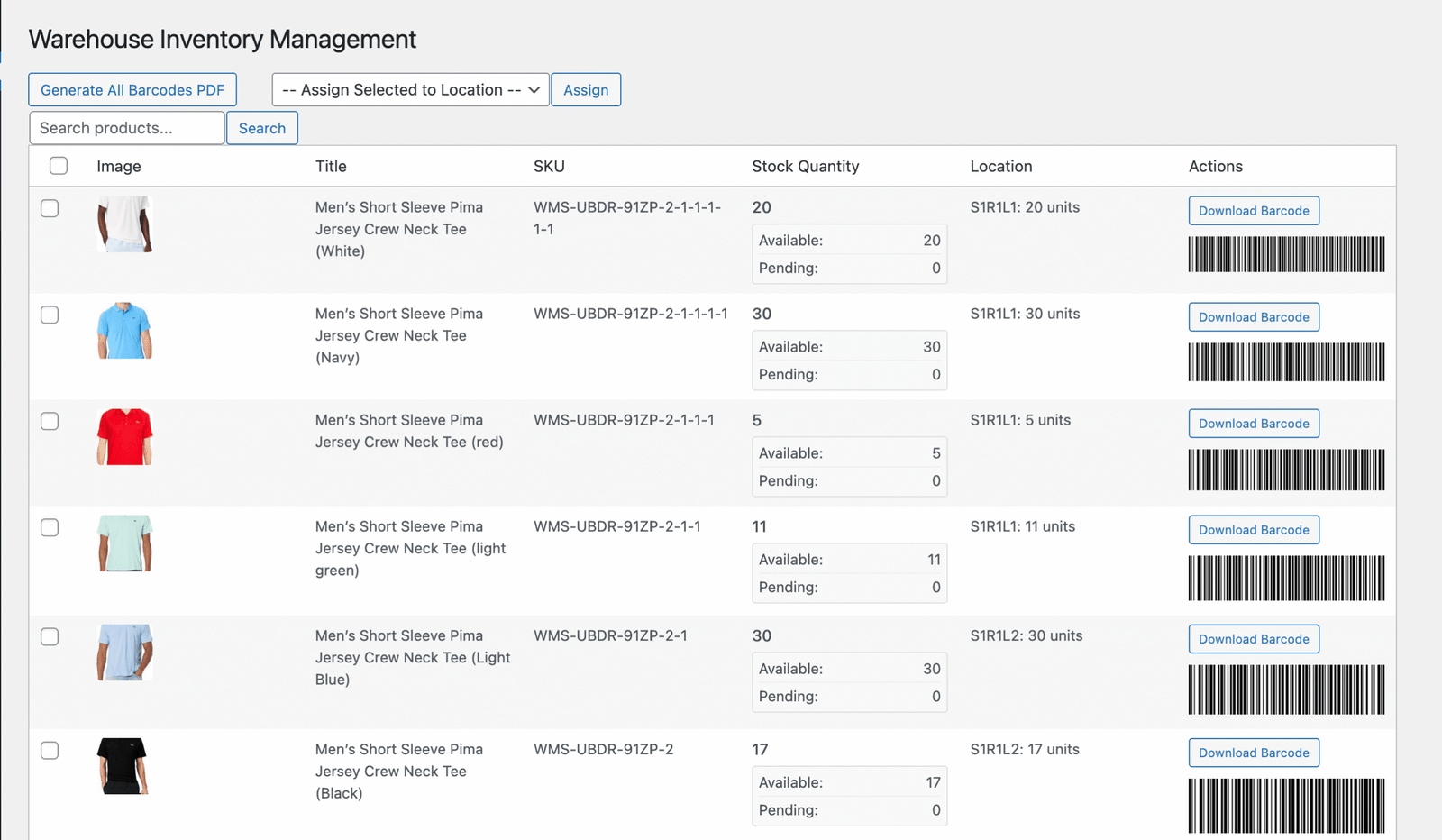Viewport: 1442px width, 840px height.
Task: Click Available 20 stock value
Action: click(x=931, y=241)
